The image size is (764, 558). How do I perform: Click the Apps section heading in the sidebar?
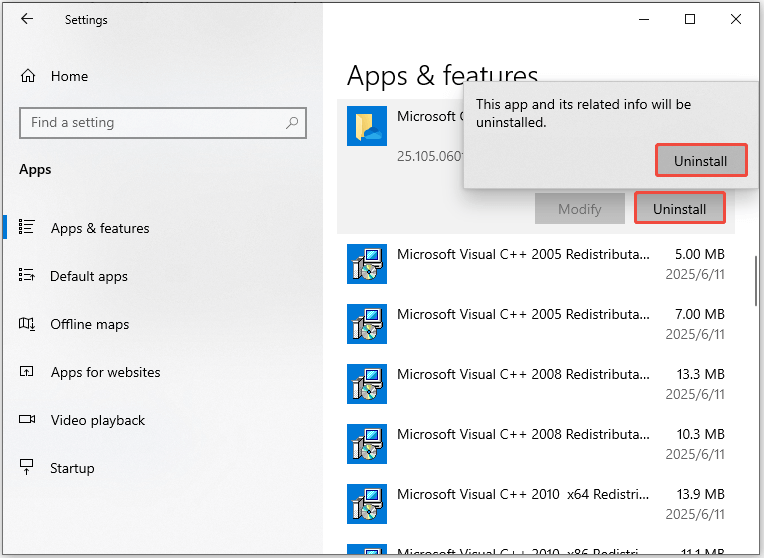point(35,170)
